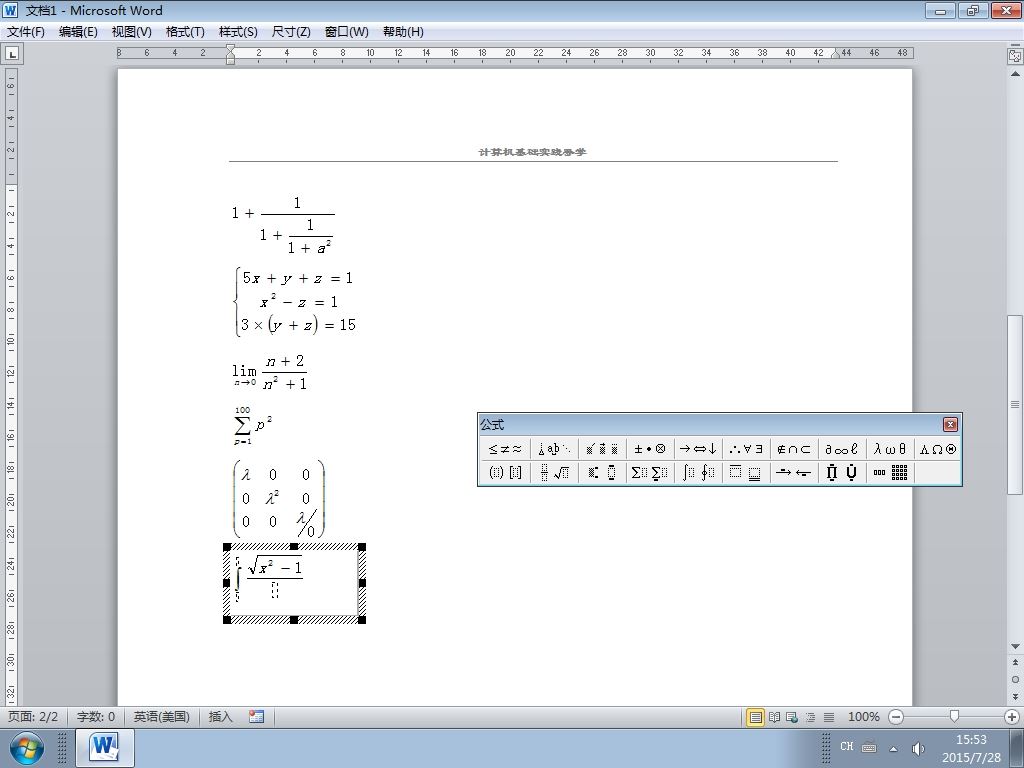Click the scroll up arrow of the vertical scrollbar
1024x768 pixels.
tap(1015, 74)
